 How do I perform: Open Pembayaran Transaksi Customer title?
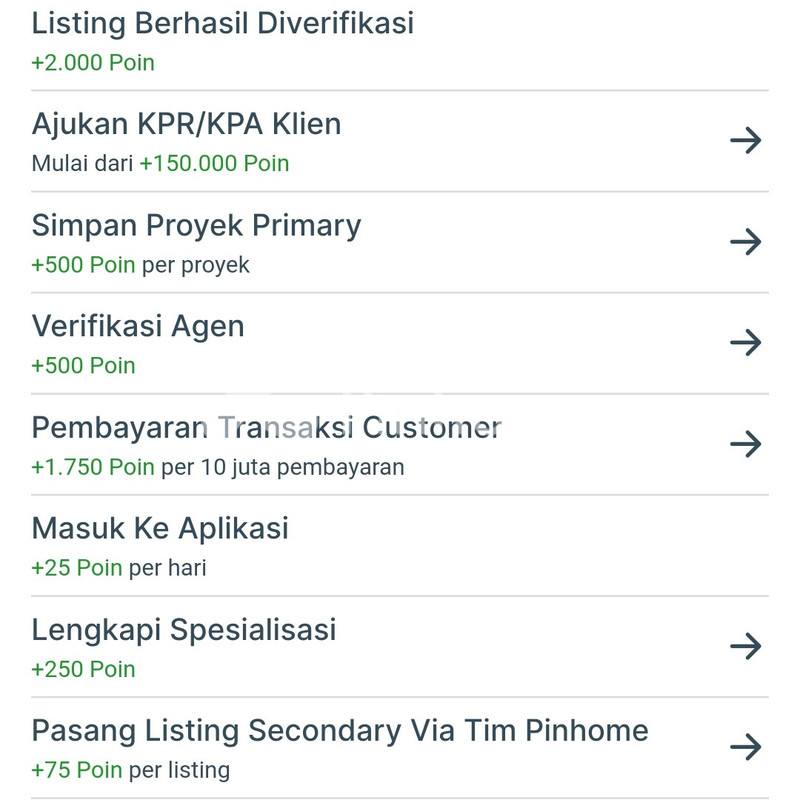(x=266, y=428)
